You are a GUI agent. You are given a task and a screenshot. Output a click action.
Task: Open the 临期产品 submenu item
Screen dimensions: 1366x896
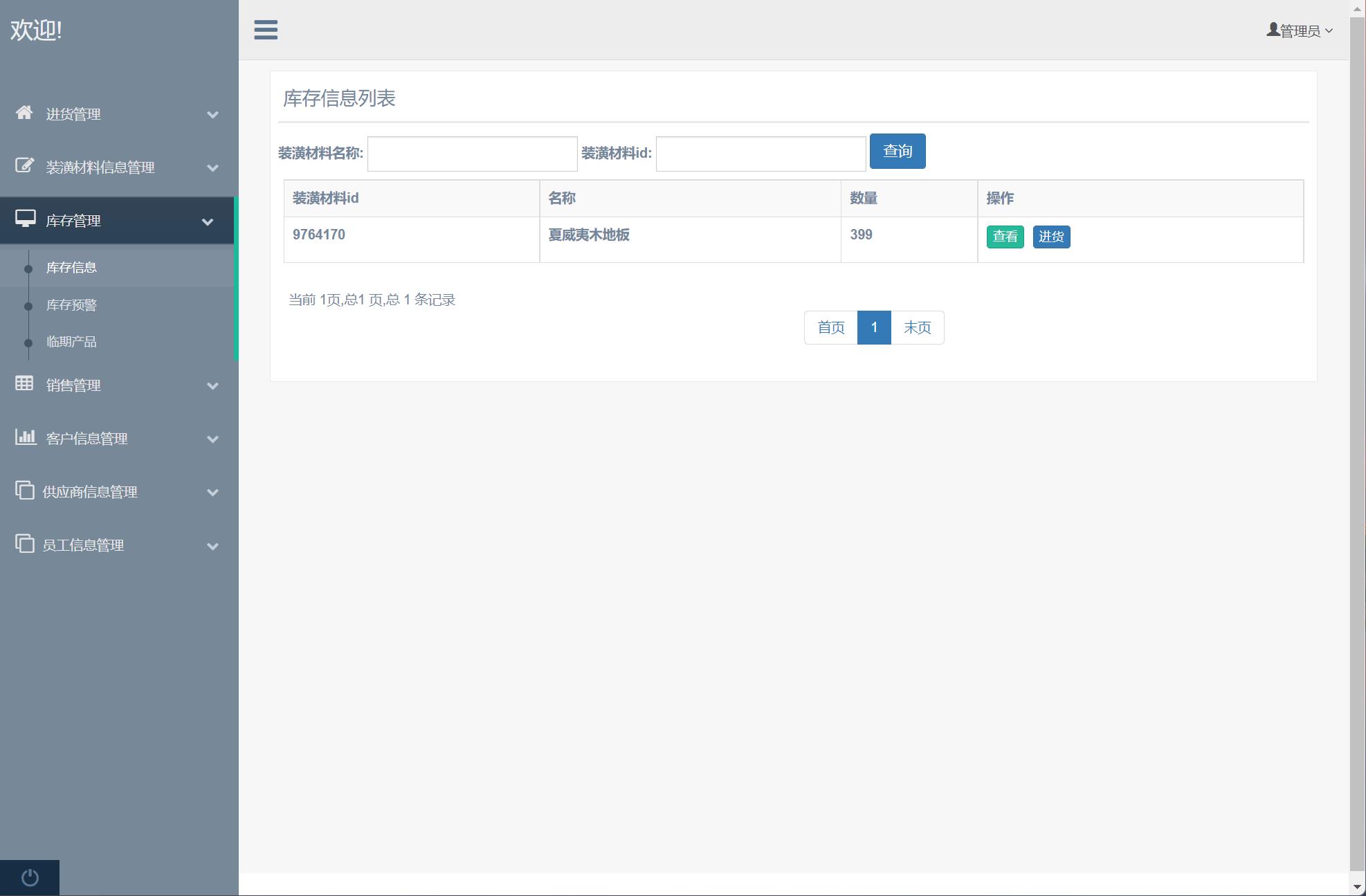(x=71, y=342)
